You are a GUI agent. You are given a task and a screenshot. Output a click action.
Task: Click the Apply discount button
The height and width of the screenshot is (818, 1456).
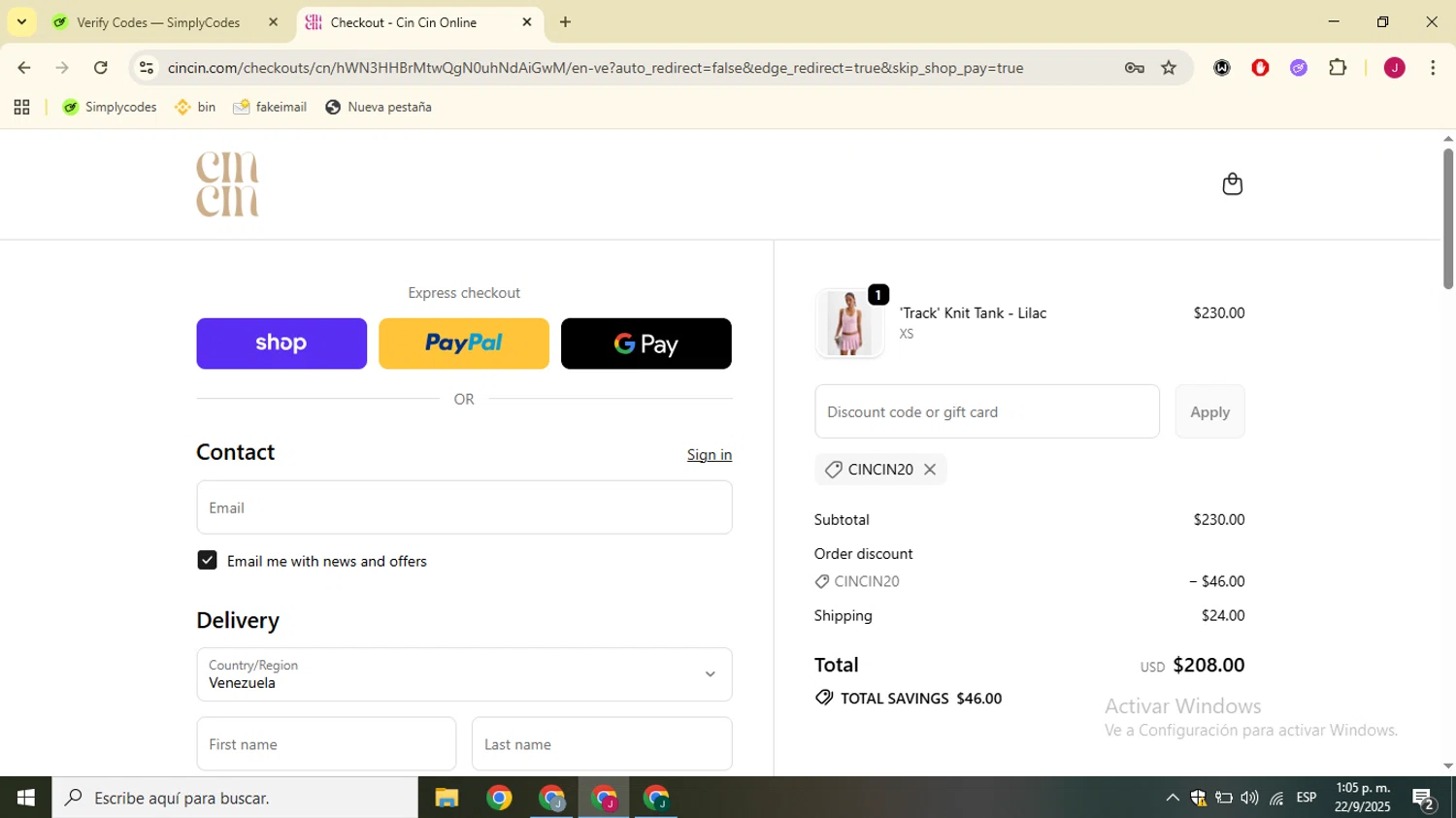pos(1209,411)
